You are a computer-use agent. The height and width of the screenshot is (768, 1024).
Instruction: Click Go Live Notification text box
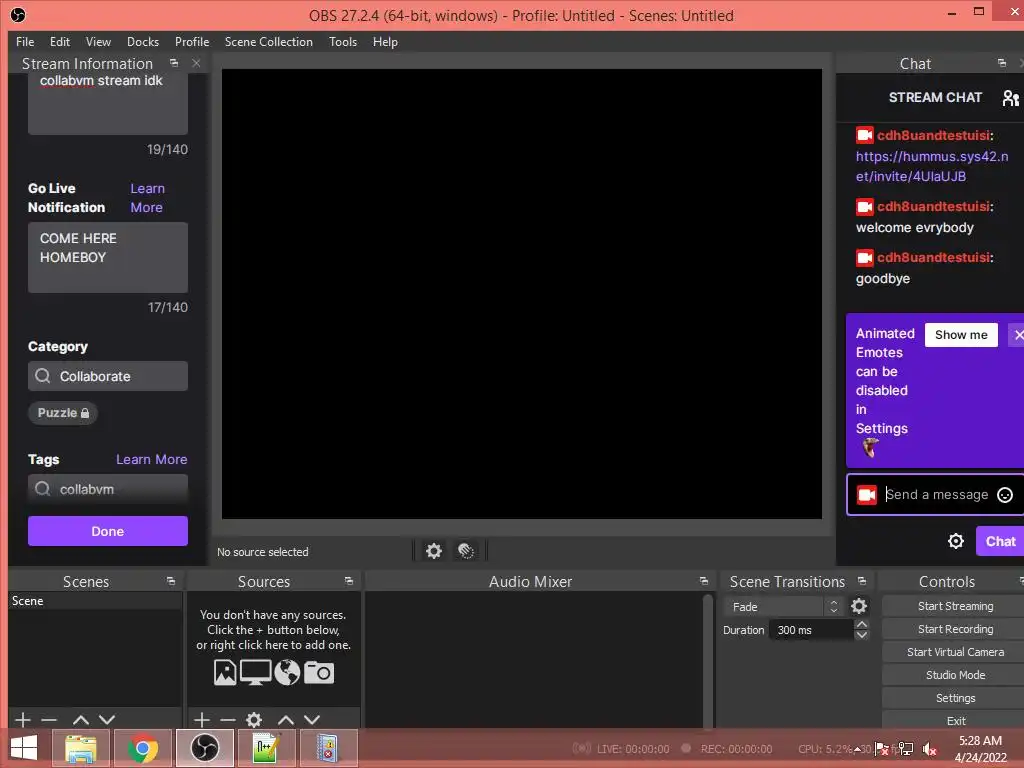point(108,257)
